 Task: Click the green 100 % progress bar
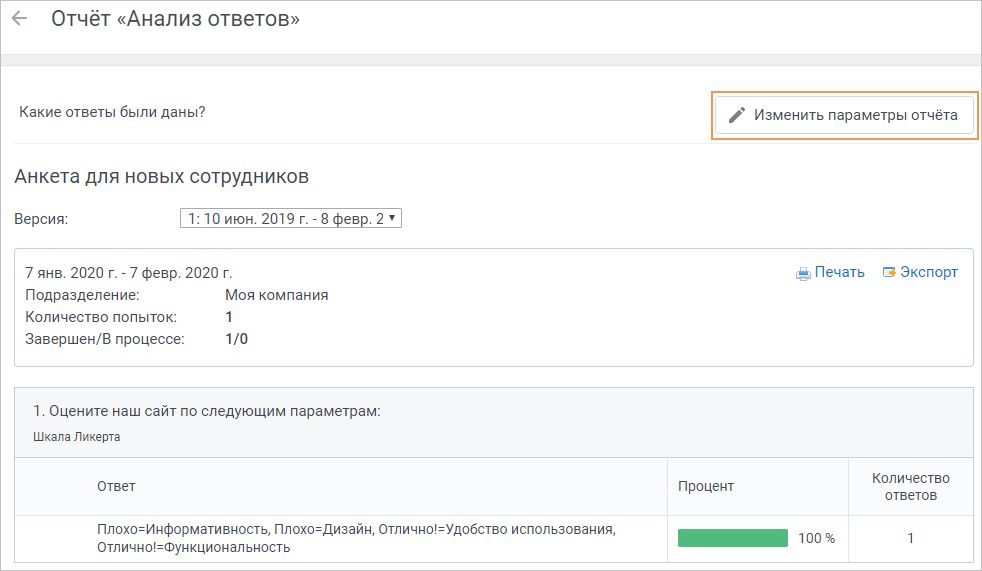pyautogui.click(x=733, y=538)
